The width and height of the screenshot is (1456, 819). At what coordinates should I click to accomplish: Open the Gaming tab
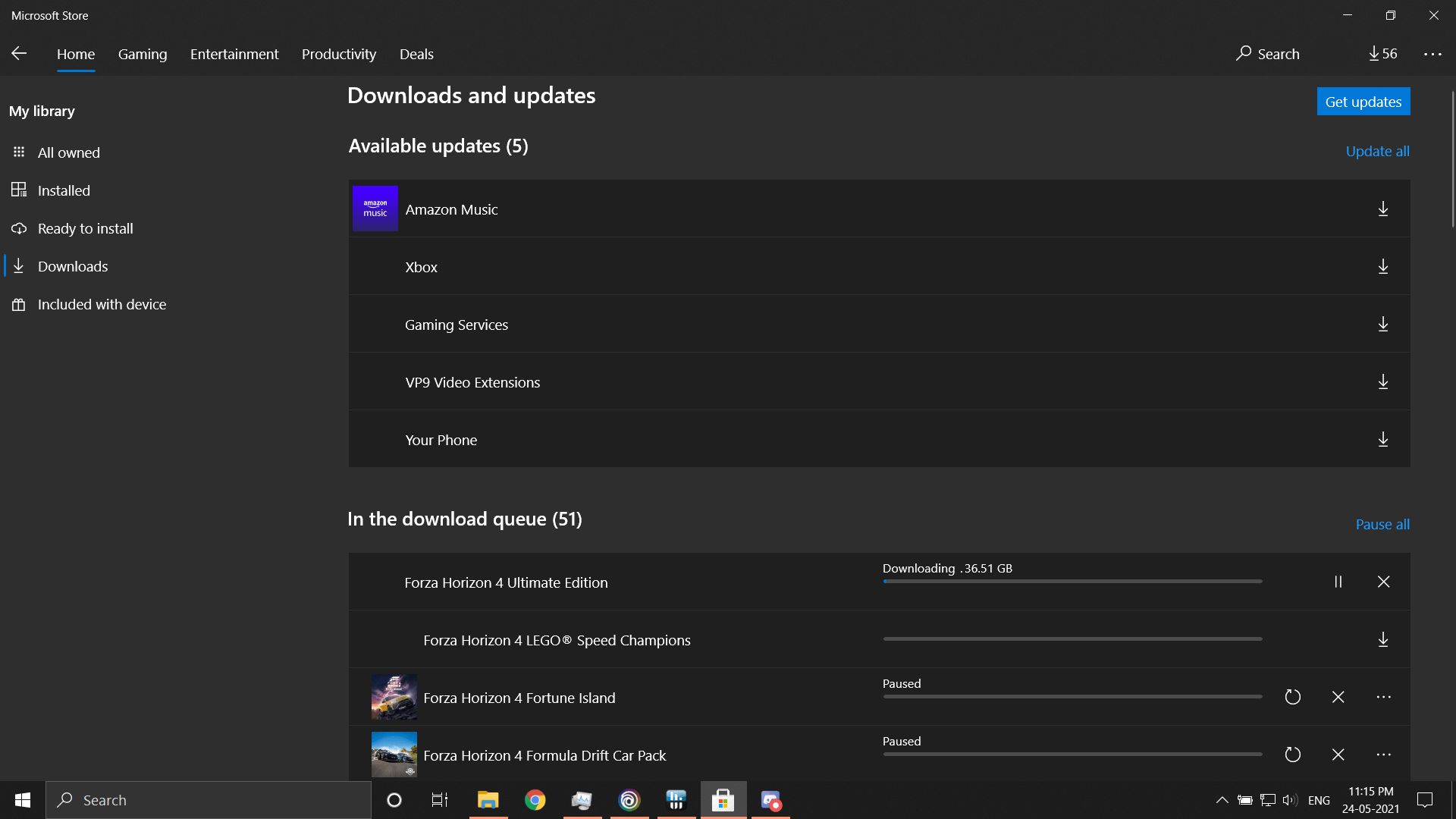[143, 54]
